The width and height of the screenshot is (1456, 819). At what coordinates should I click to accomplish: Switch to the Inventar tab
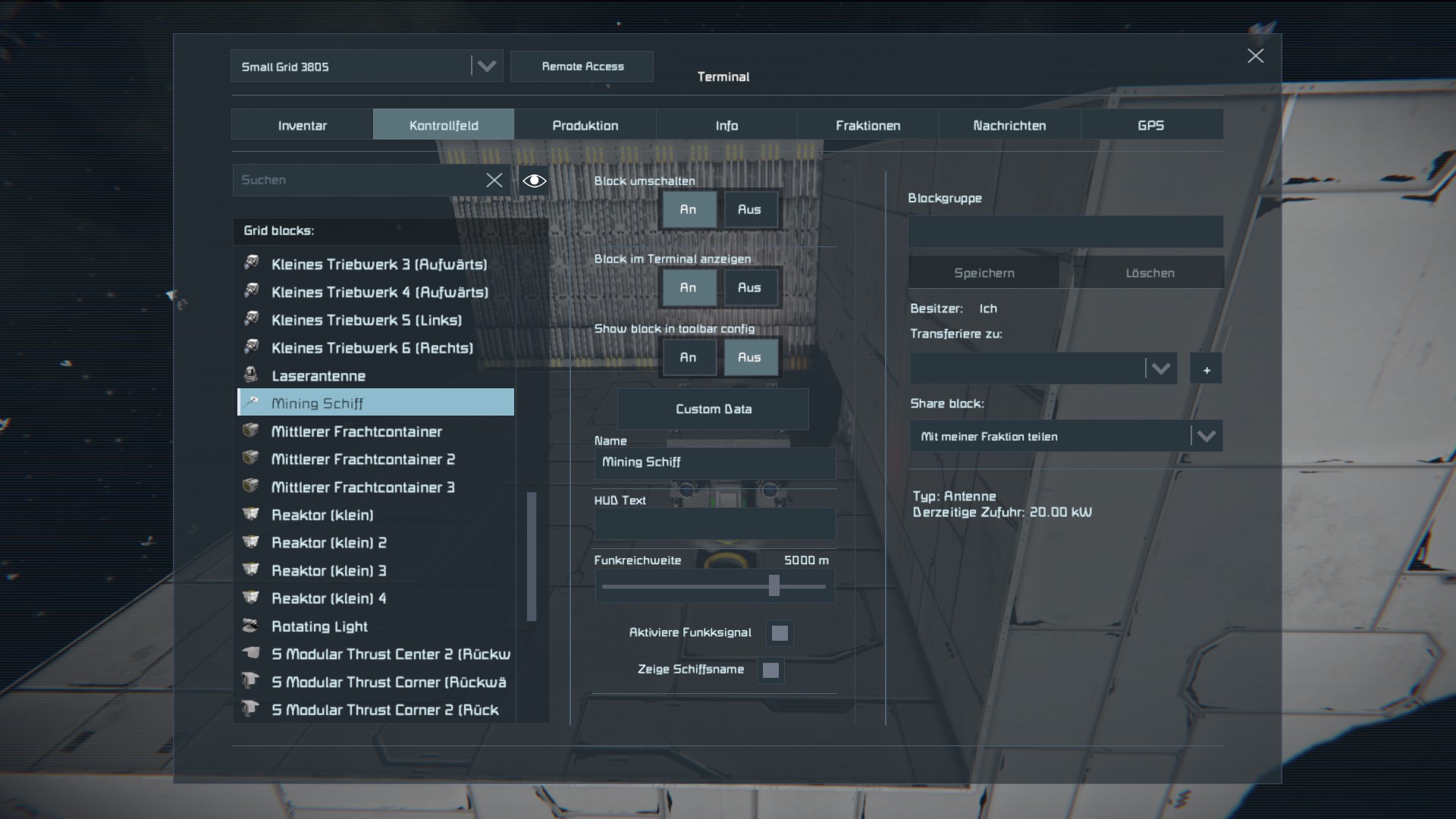click(x=302, y=125)
